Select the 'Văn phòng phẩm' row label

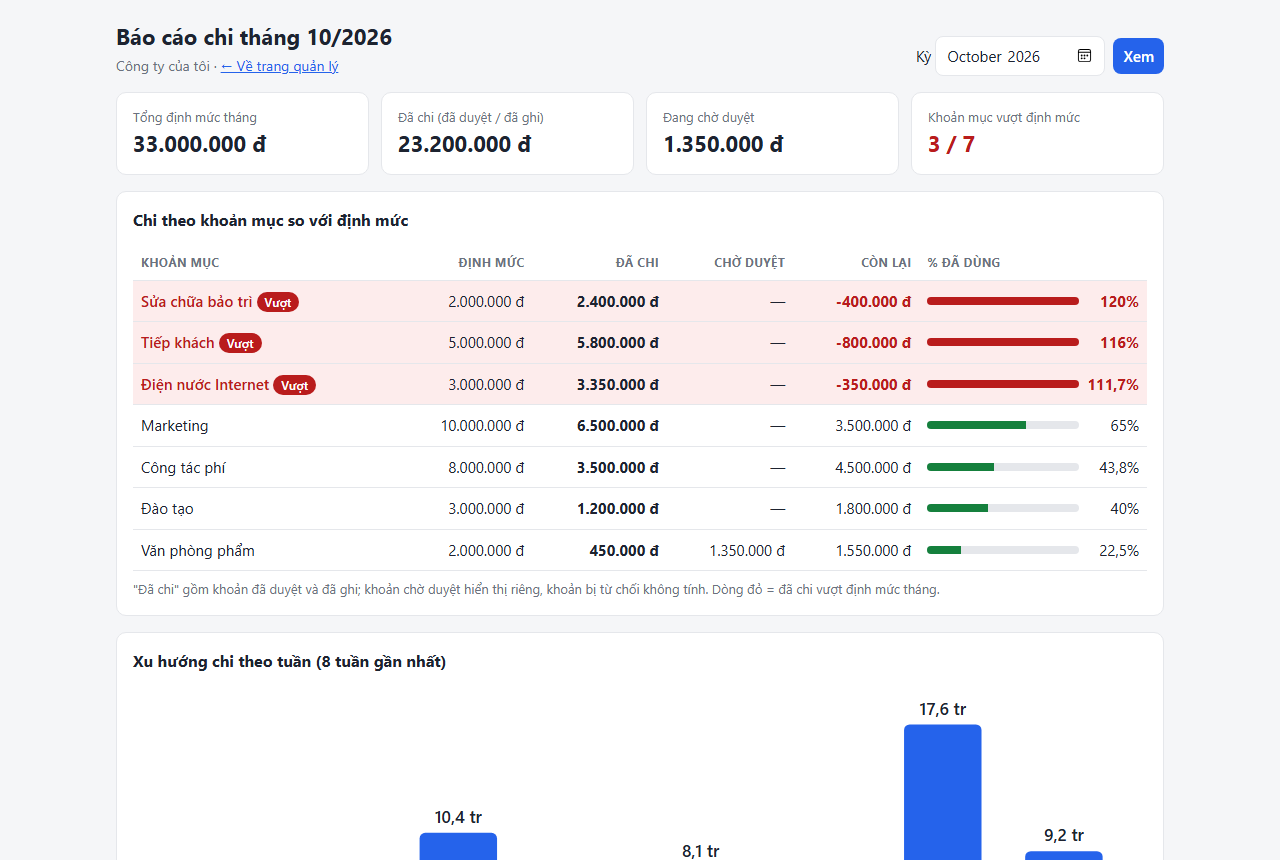(198, 551)
